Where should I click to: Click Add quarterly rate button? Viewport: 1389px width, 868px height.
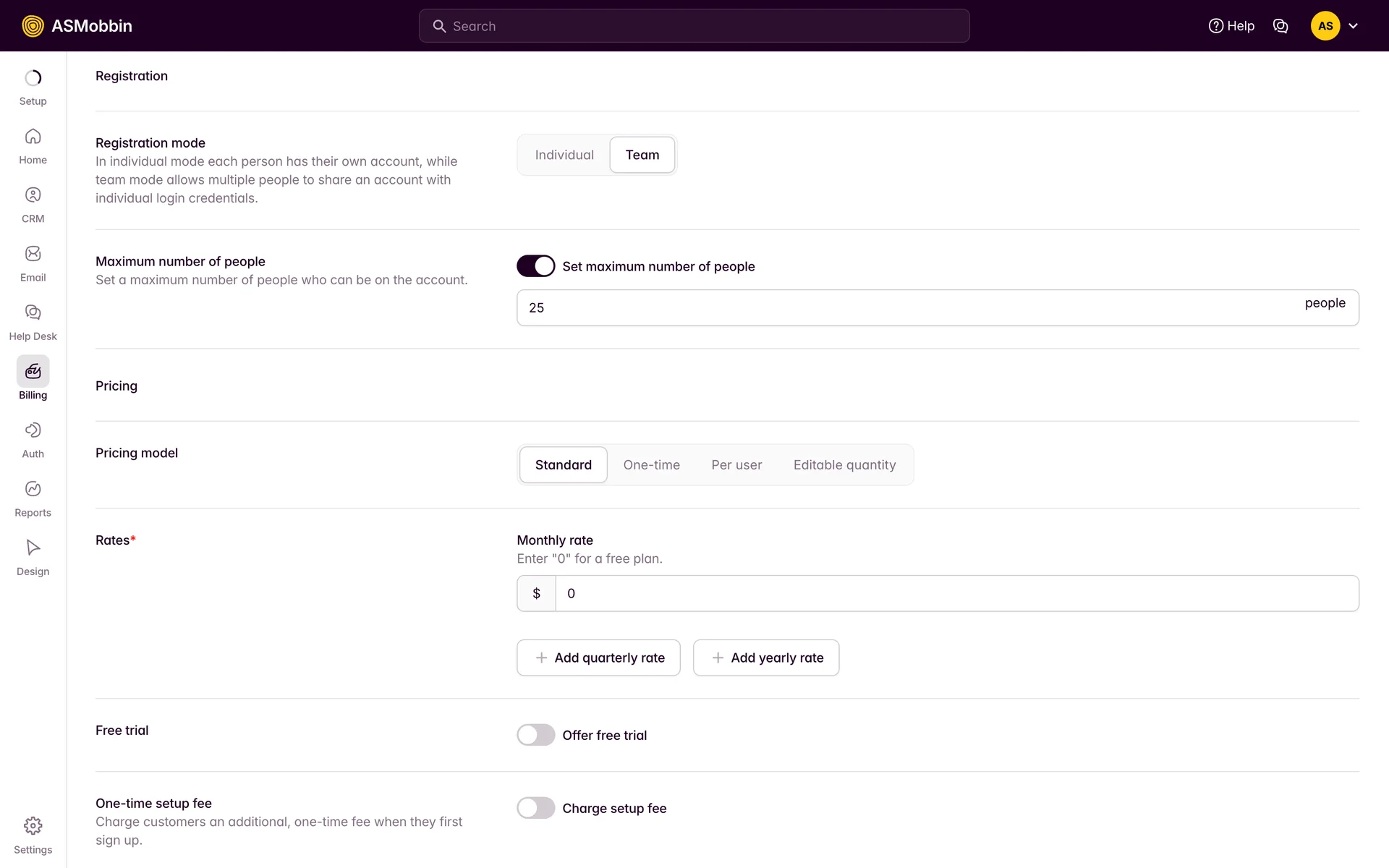click(598, 658)
